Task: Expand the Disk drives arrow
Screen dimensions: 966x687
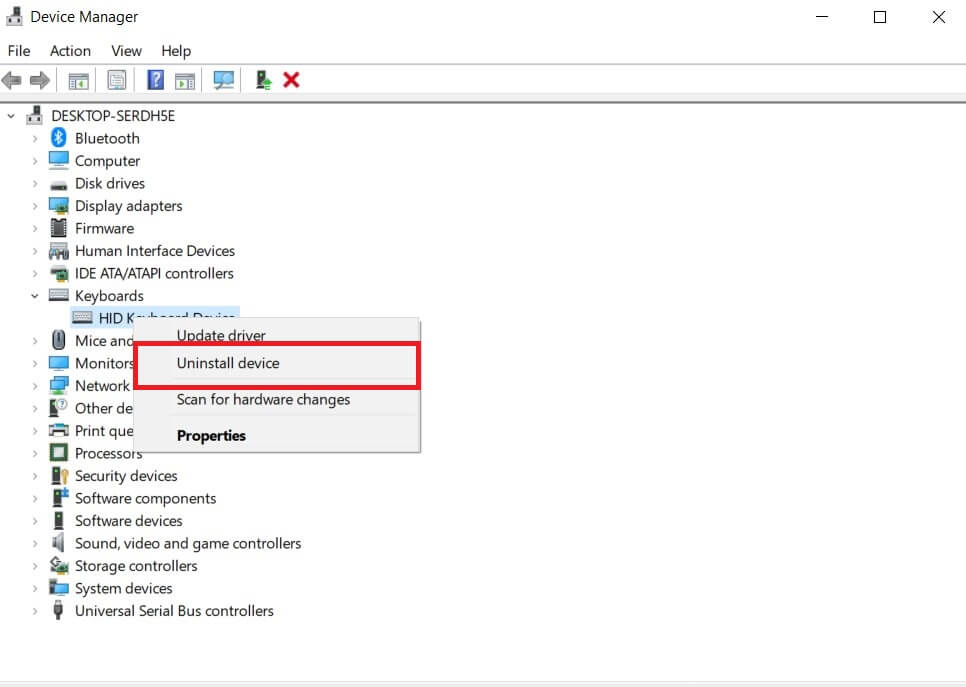Action: [x=35, y=184]
